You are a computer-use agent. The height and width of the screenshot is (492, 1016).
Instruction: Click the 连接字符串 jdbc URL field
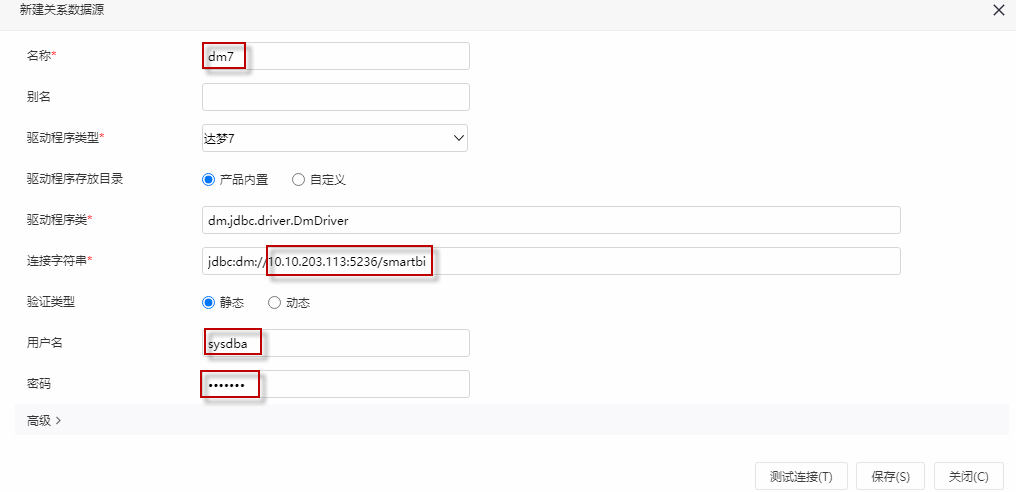coord(551,261)
